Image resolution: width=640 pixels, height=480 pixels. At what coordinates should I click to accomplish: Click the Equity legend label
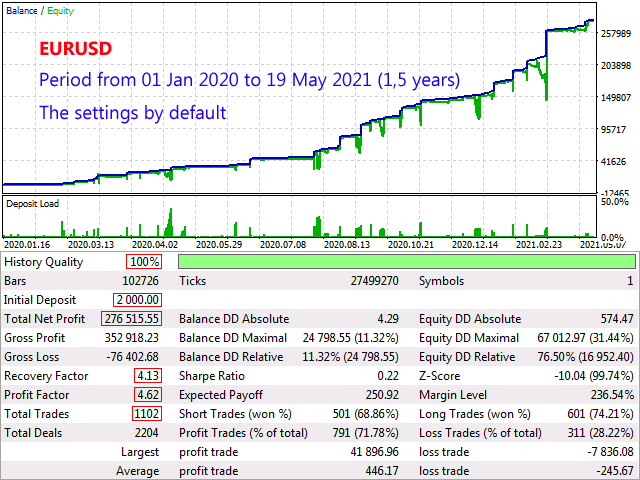pos(60,11)
